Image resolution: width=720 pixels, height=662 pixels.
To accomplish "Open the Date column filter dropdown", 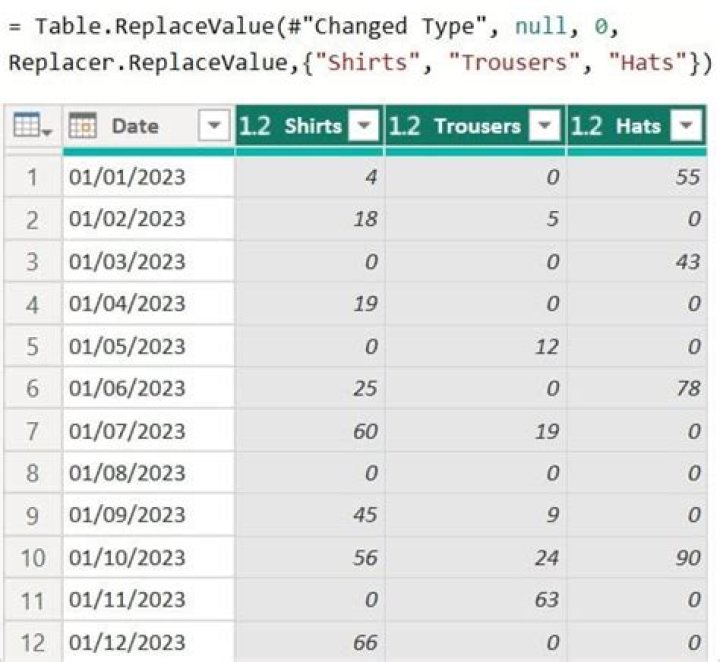I will 214,125.
